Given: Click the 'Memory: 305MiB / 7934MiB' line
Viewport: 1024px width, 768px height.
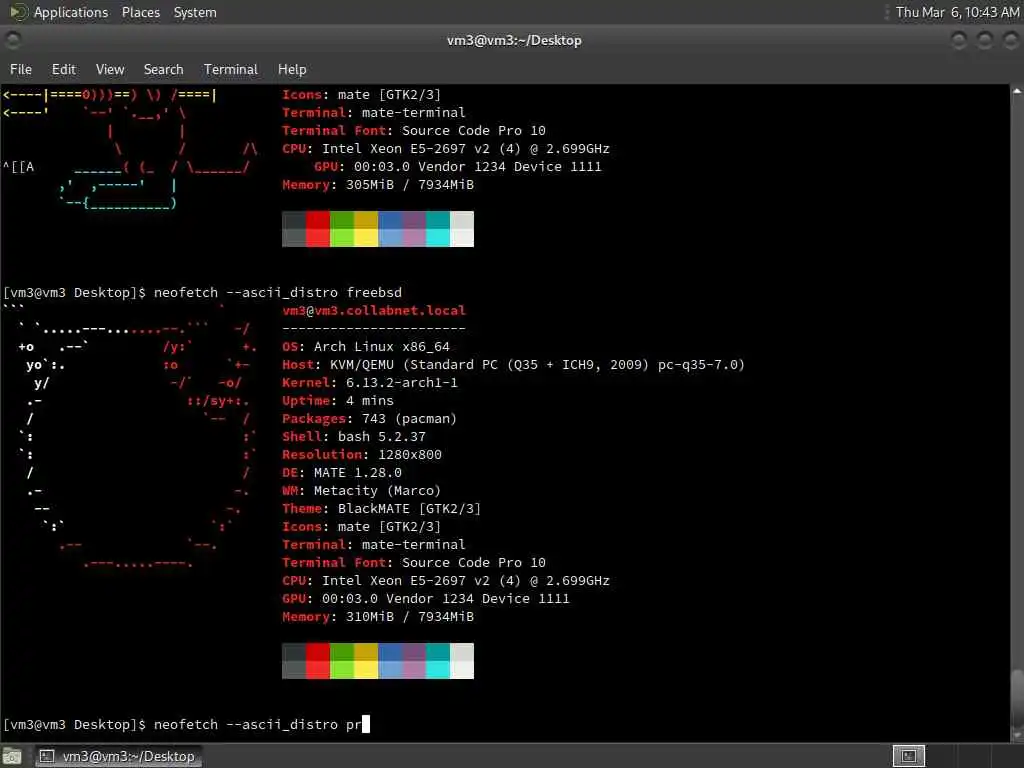Looking at the screenshot, I should (378, 185).
